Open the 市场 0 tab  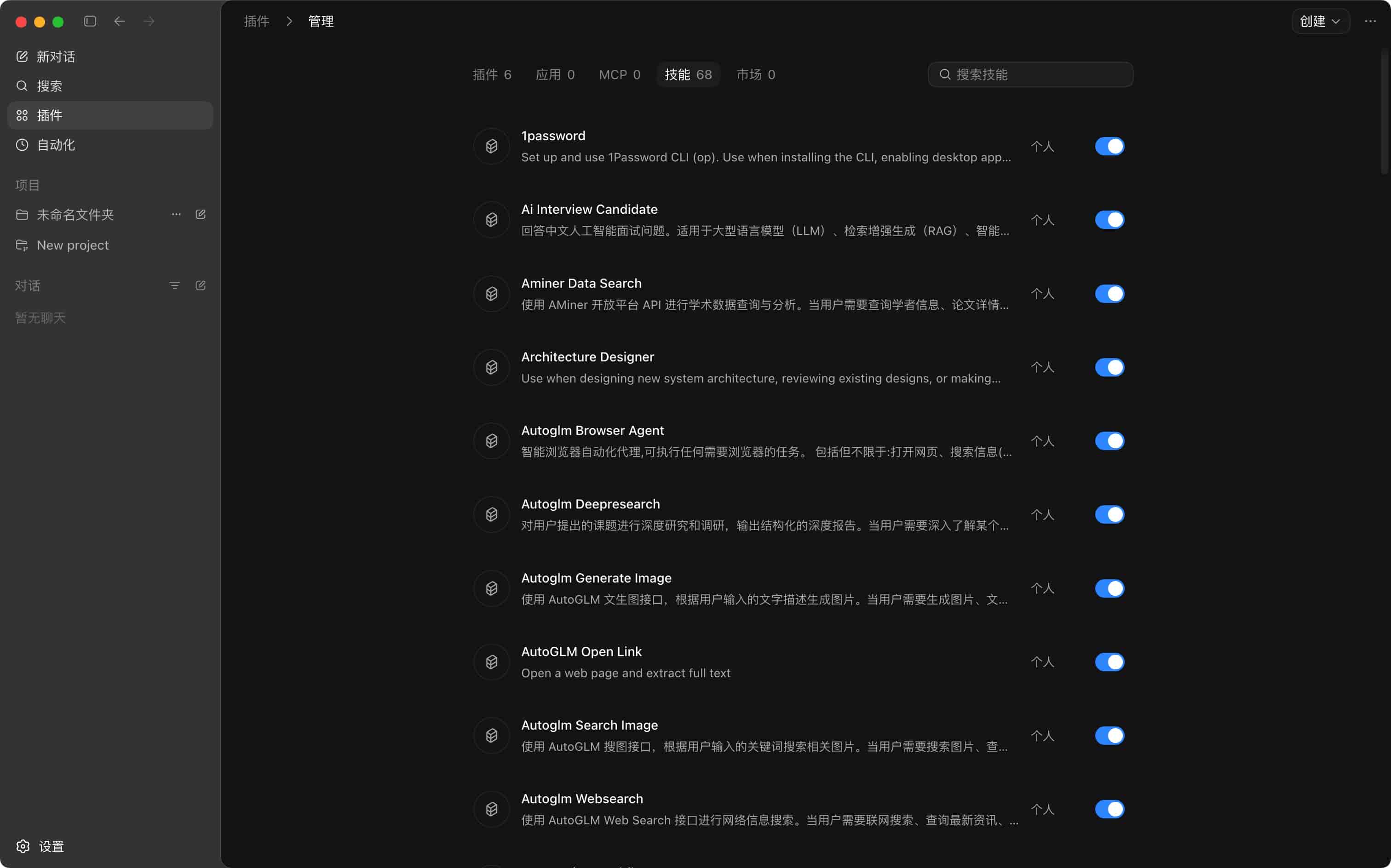tap(756, 74)
